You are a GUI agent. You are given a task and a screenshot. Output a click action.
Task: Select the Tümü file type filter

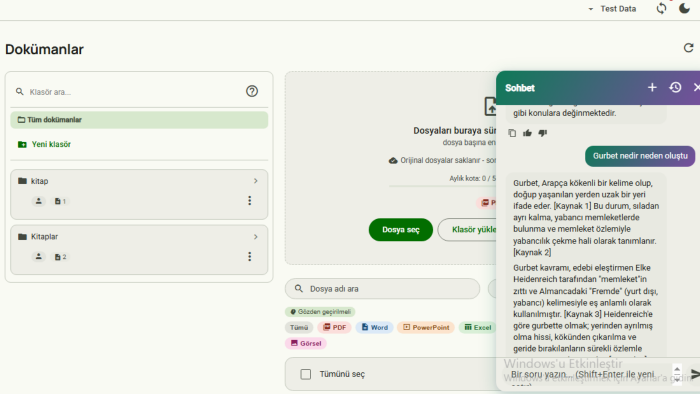pyautogui.click(x=299, y=328)
